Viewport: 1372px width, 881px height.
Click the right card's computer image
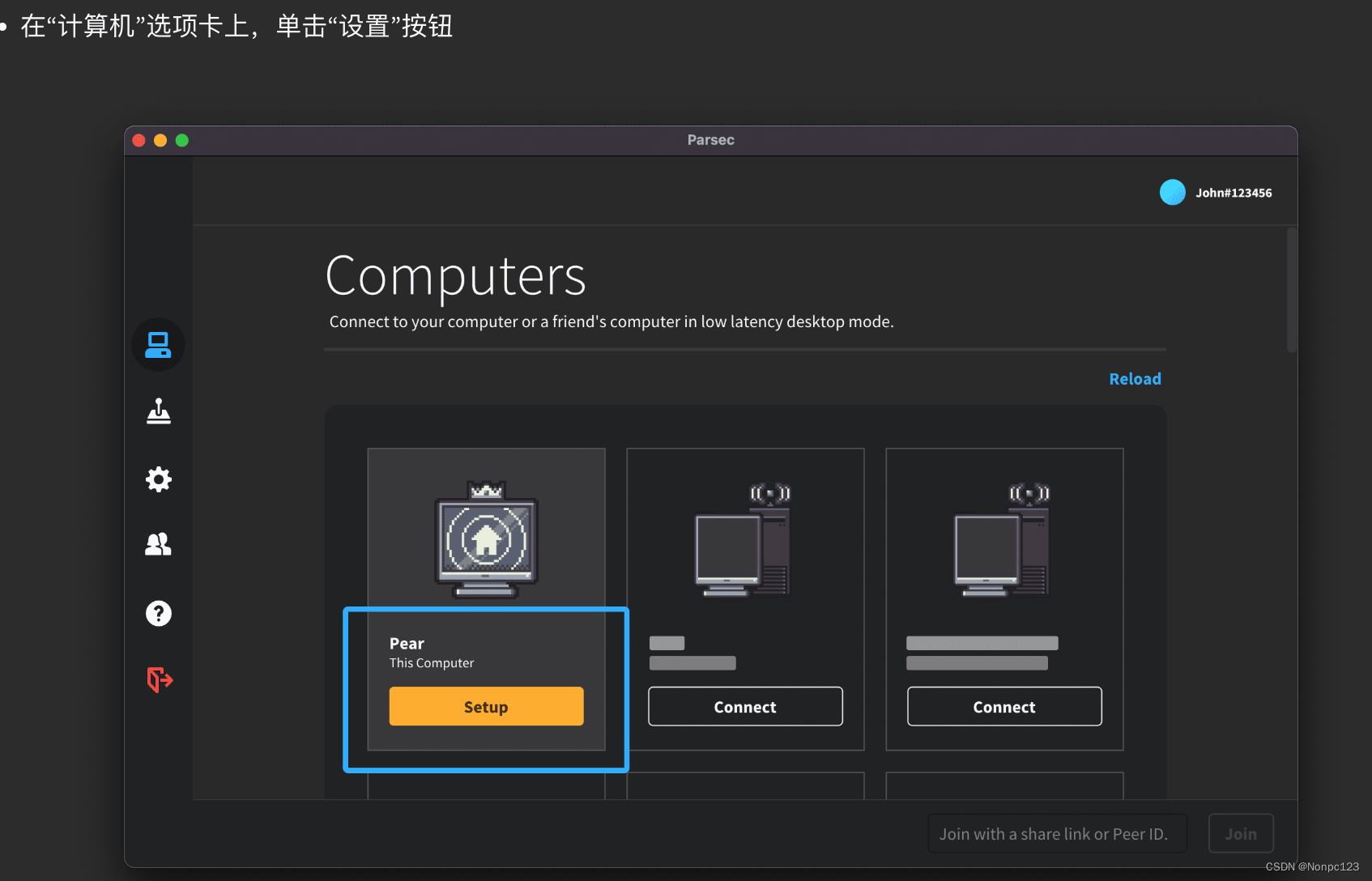coord(1002,540)
